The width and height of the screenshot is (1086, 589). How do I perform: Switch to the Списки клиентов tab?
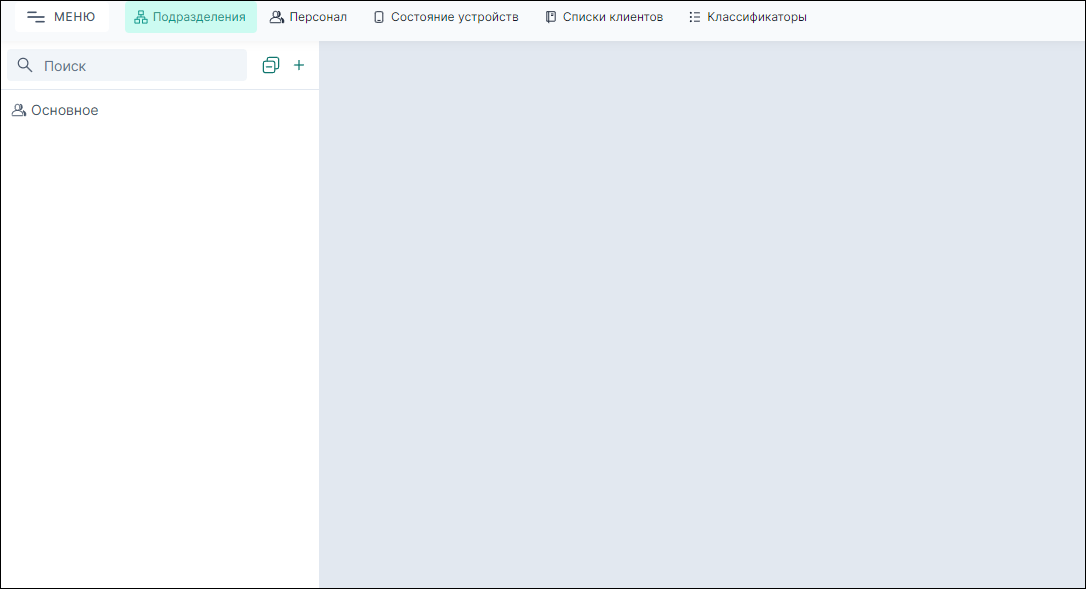click(x=603, y=17)
